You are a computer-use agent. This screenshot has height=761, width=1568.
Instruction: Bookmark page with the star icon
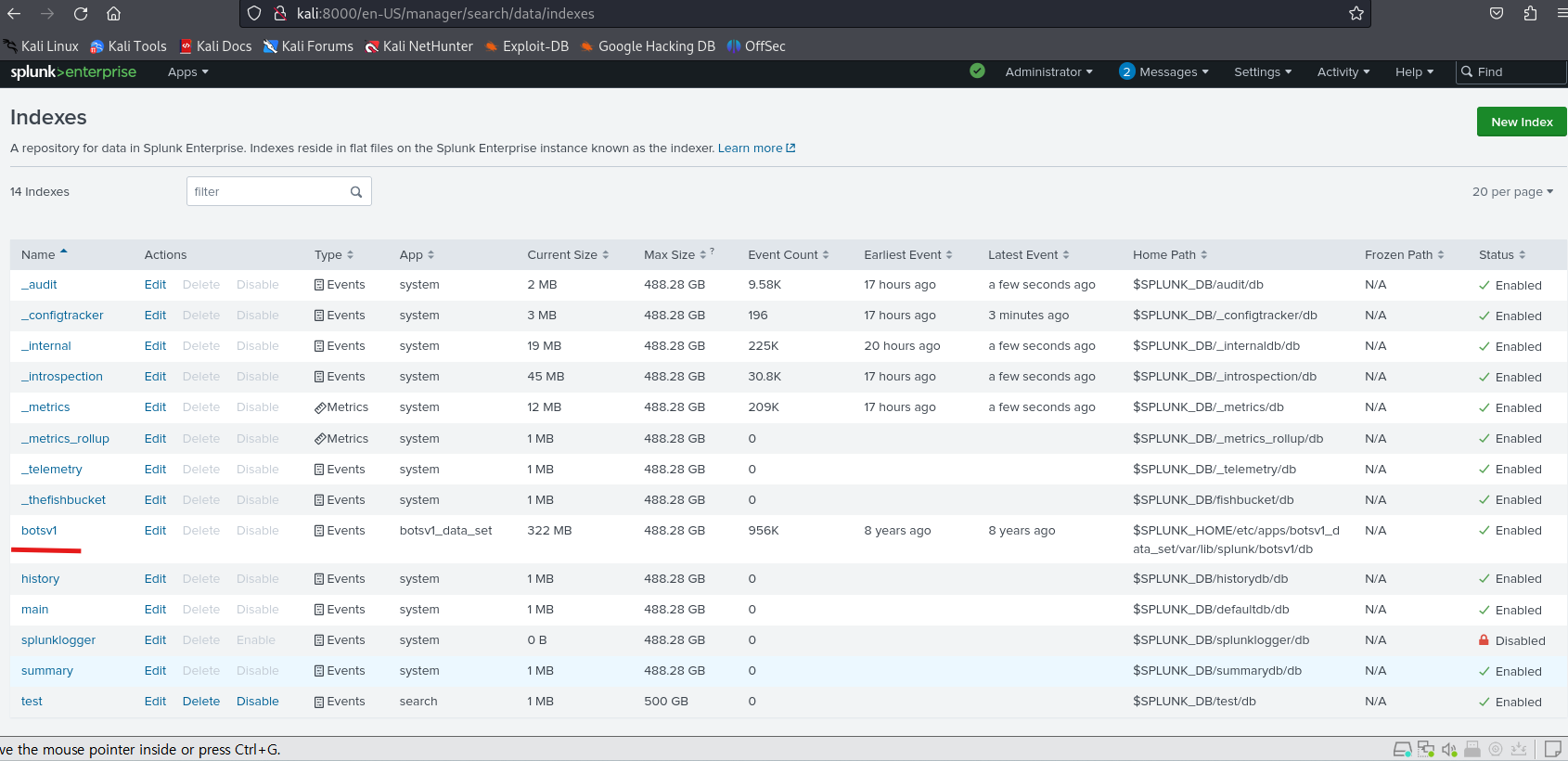point(1356,13)
